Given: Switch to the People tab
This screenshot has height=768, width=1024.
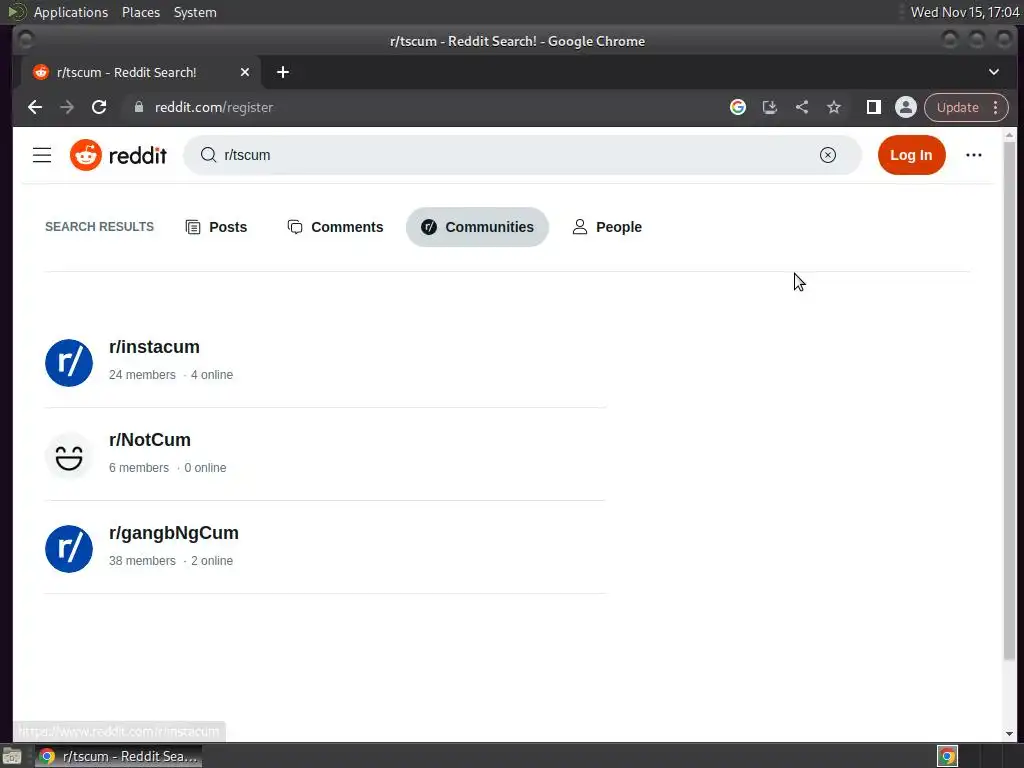Looking at the screenshot, I should (607, 227).
